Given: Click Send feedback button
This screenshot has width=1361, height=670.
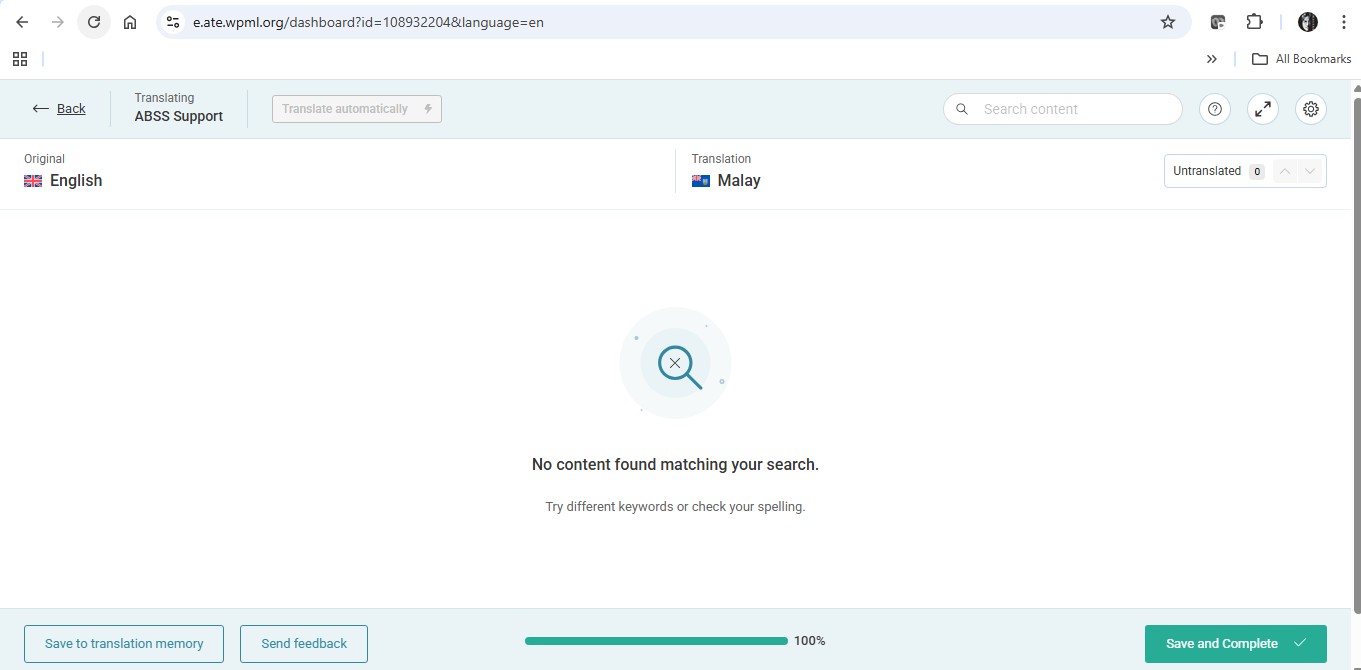Looking at the screenshot, I should [304, 644].
